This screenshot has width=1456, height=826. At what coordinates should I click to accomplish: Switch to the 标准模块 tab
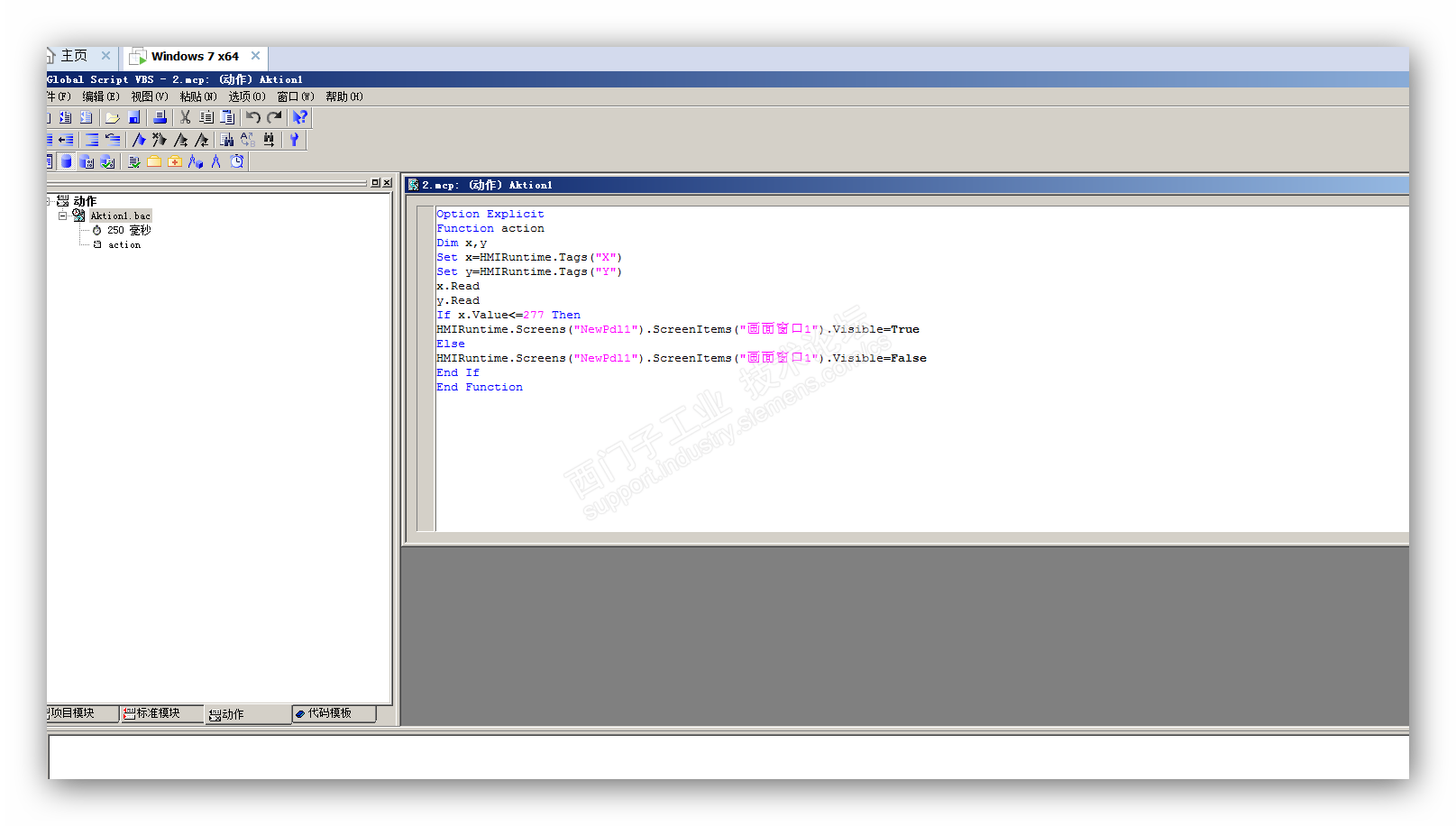coord(160,713)
